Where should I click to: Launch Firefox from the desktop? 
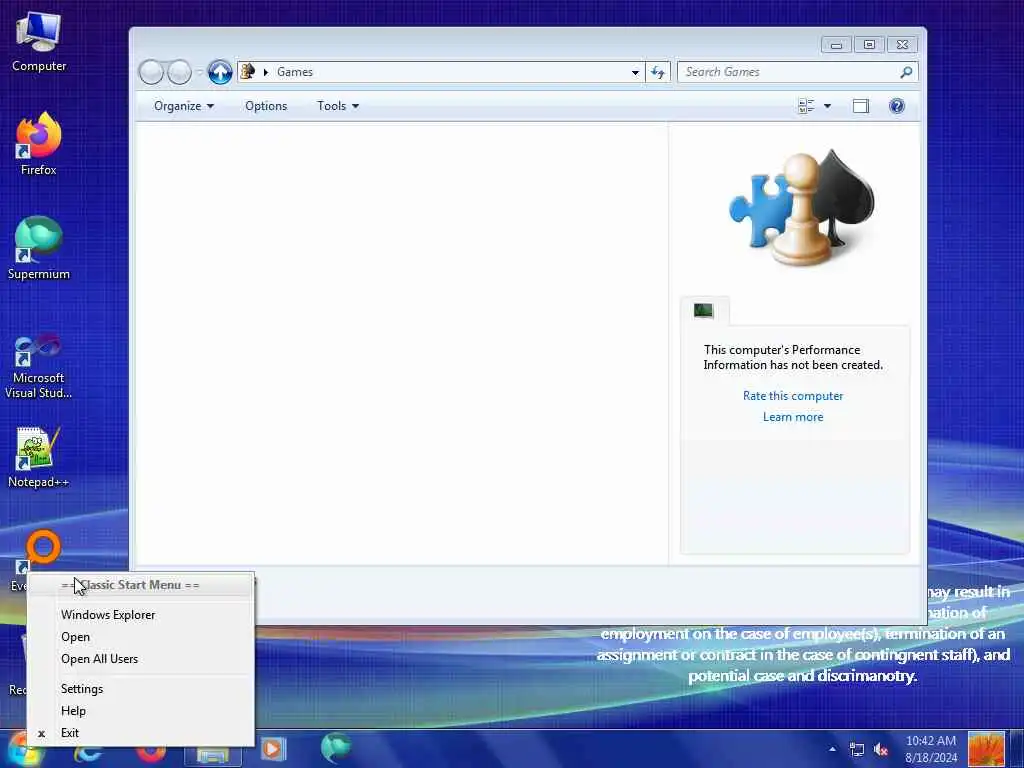tap(39, 144)
